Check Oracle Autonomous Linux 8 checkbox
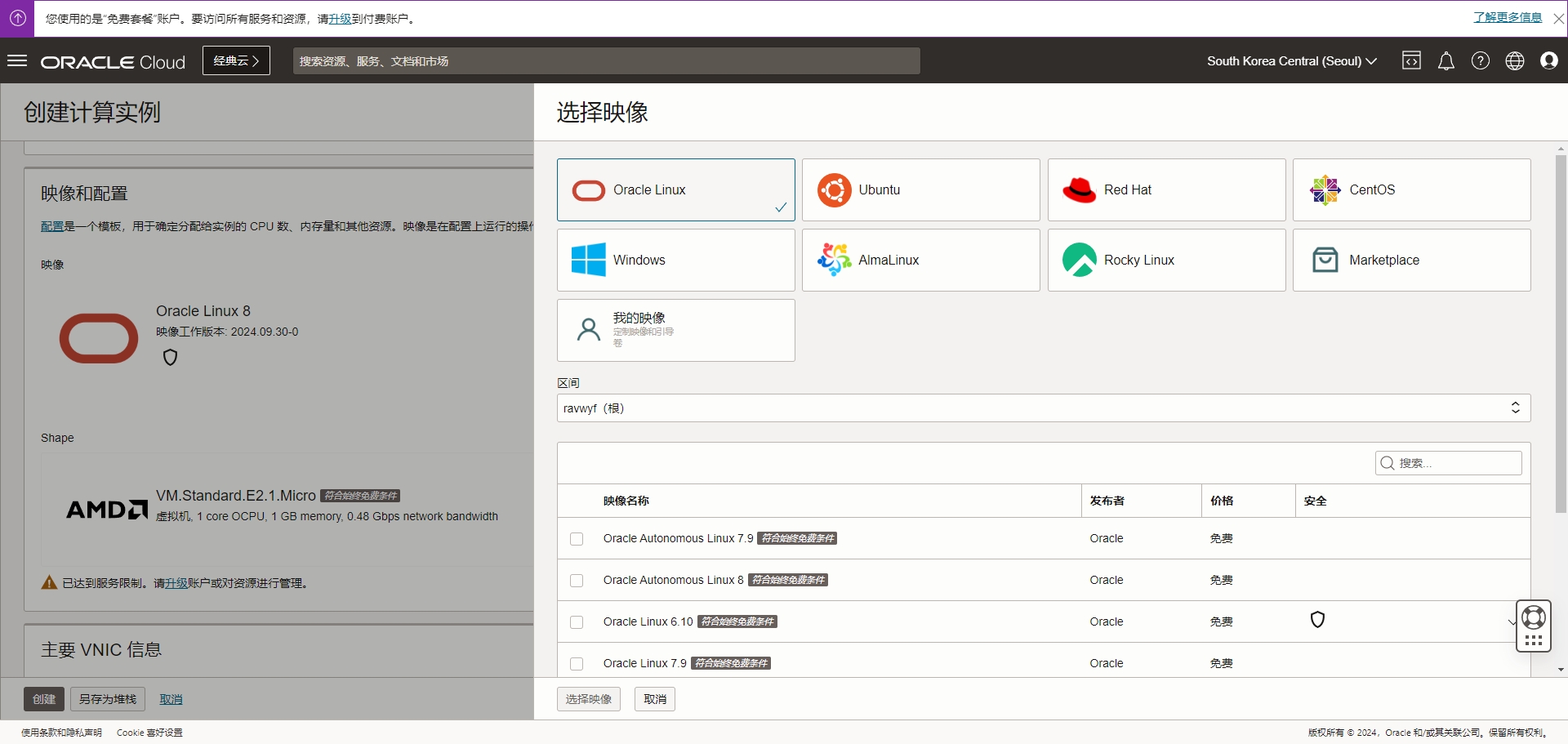This screenshot has width=1568, height=744. pyautogui.click(x=577, y=581)
